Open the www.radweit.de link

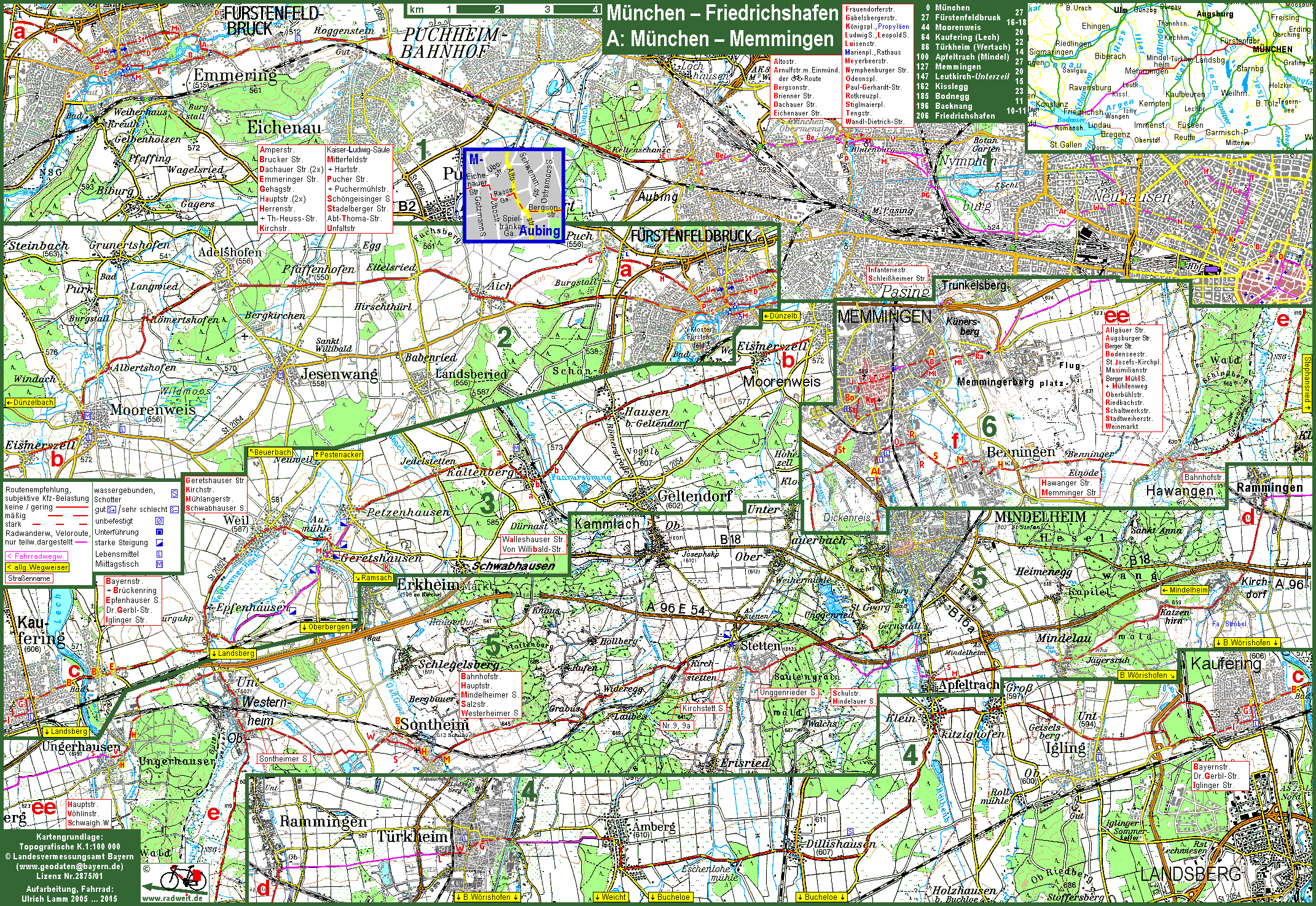pos(172,898)
